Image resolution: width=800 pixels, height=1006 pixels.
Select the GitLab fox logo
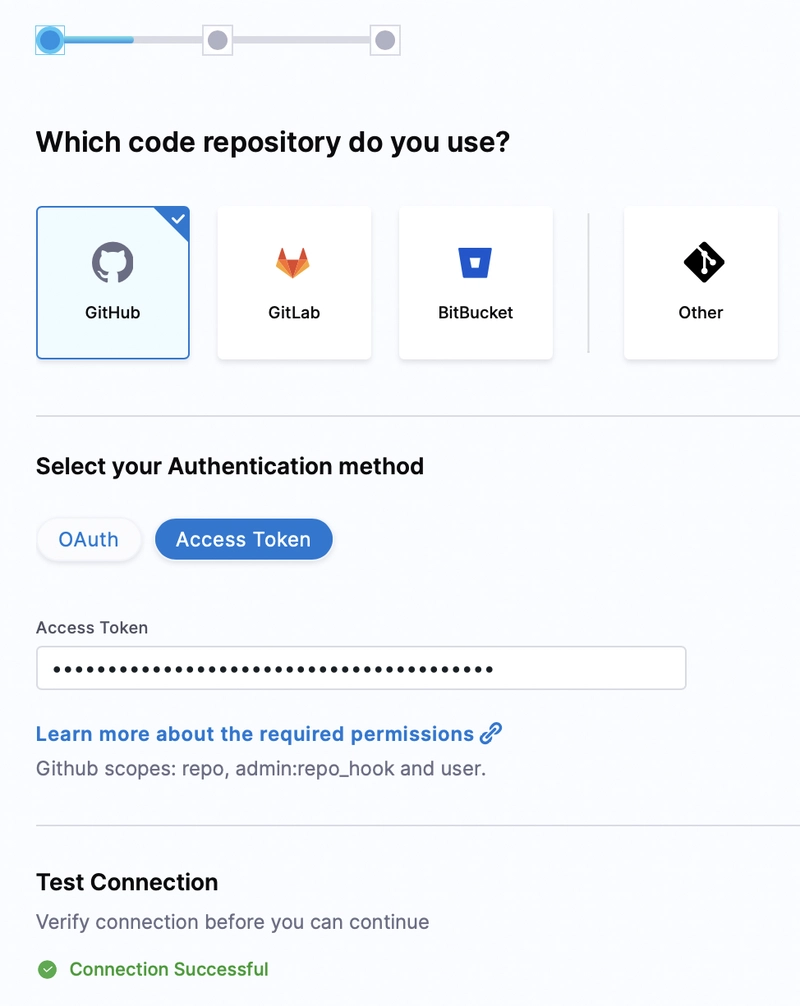(293, 263)
